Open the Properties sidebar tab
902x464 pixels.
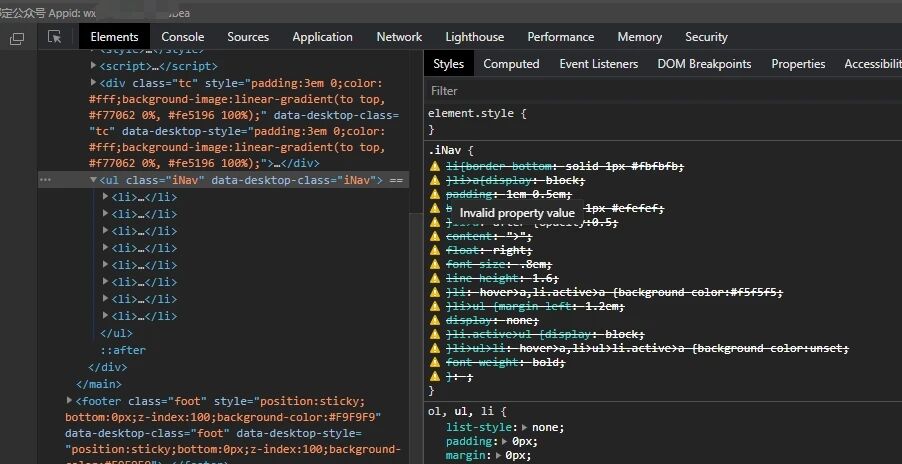tap(798, 64)
